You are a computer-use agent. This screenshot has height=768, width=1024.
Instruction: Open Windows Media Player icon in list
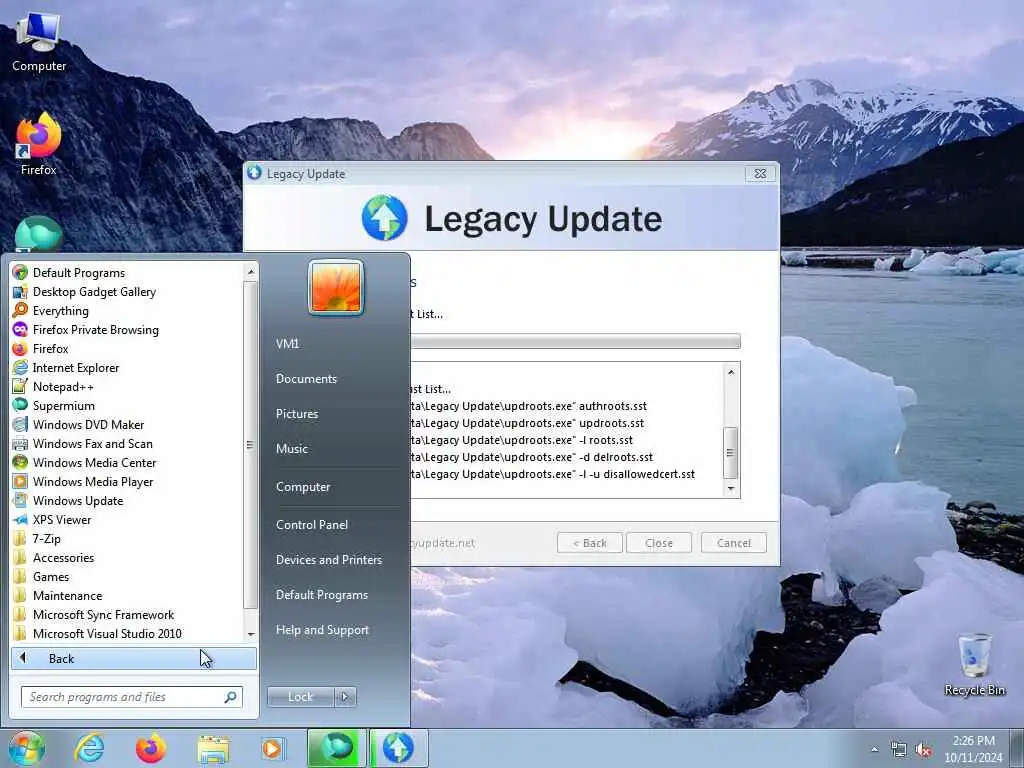tap(20, 481)
